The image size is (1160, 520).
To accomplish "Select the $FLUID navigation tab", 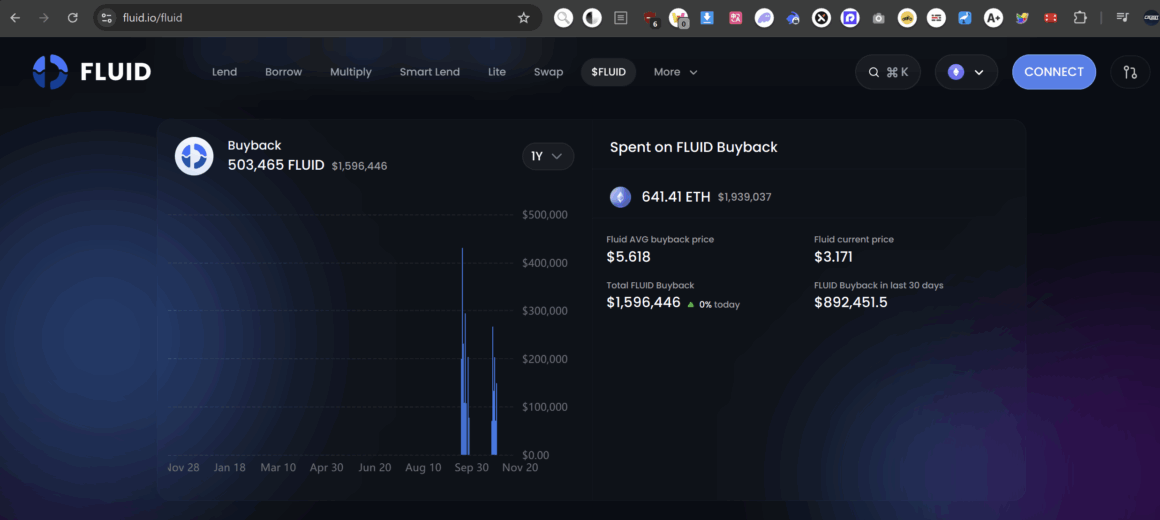I will (608, 72).
